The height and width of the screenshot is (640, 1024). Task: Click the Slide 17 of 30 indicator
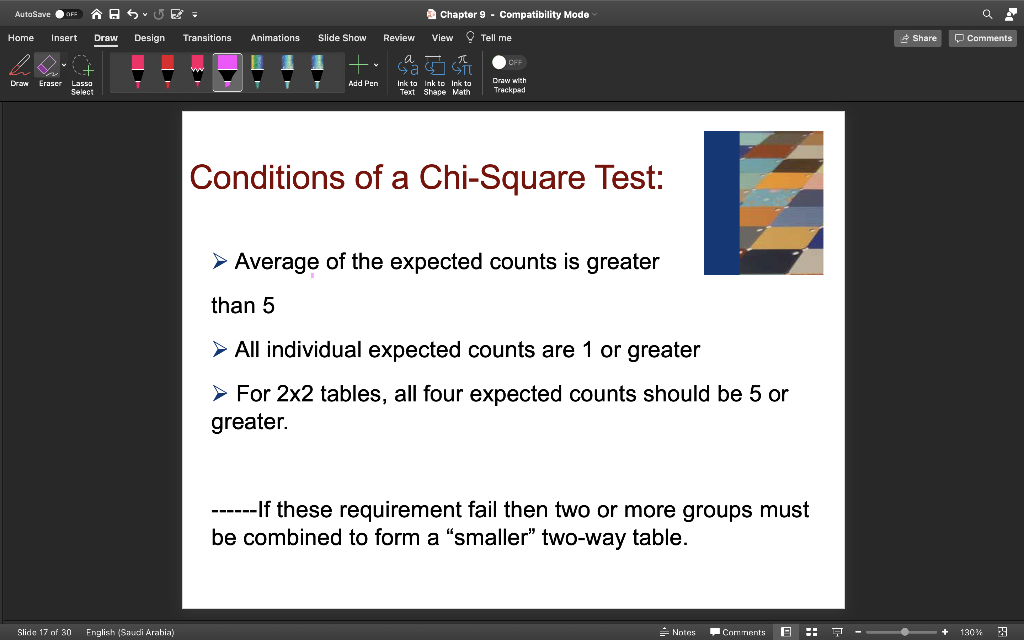click(x=44, y=632)
